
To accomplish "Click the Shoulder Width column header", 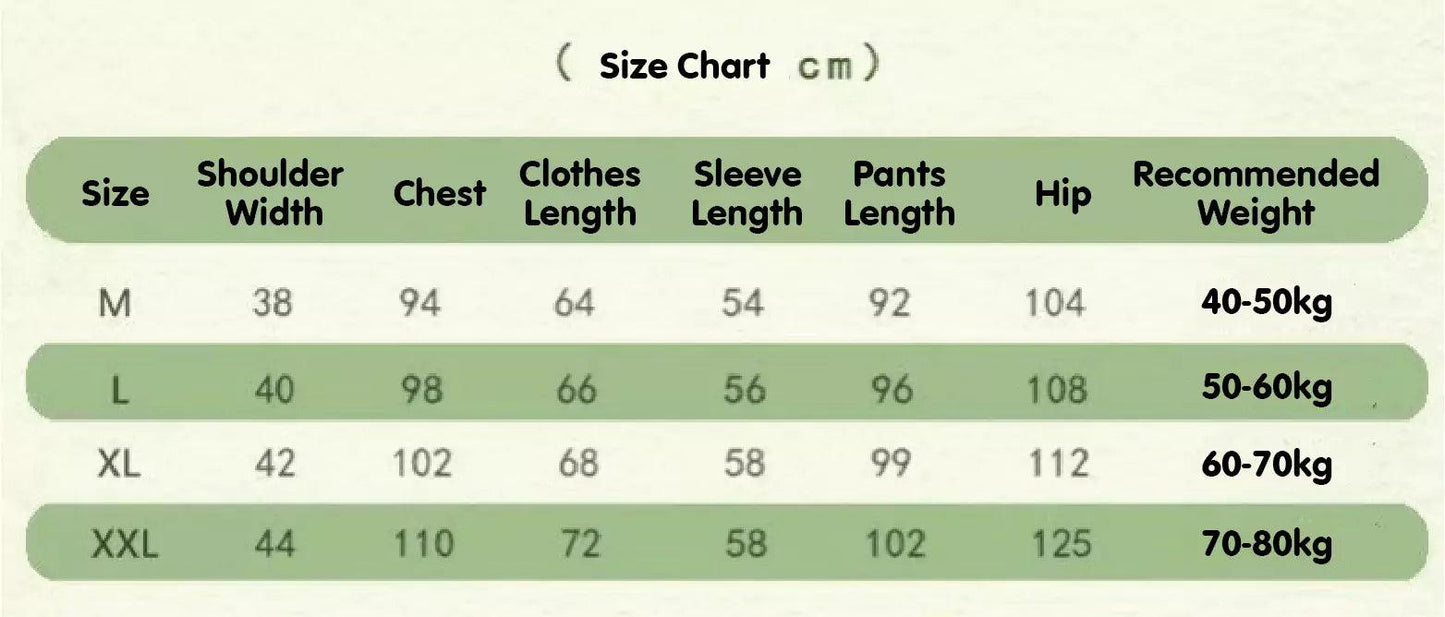I will [270, 192].
